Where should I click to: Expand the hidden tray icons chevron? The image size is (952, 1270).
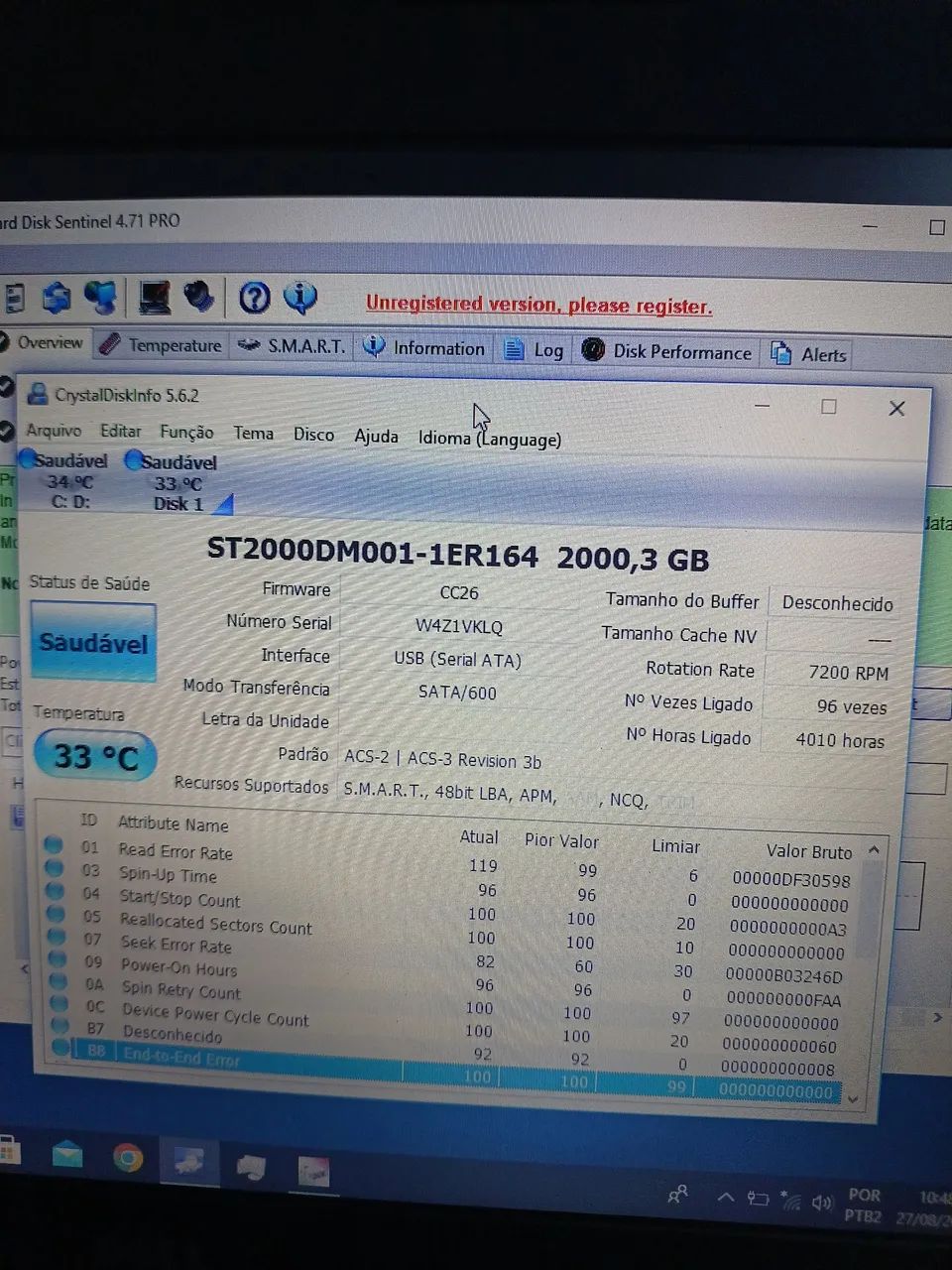click(725, 1198)
